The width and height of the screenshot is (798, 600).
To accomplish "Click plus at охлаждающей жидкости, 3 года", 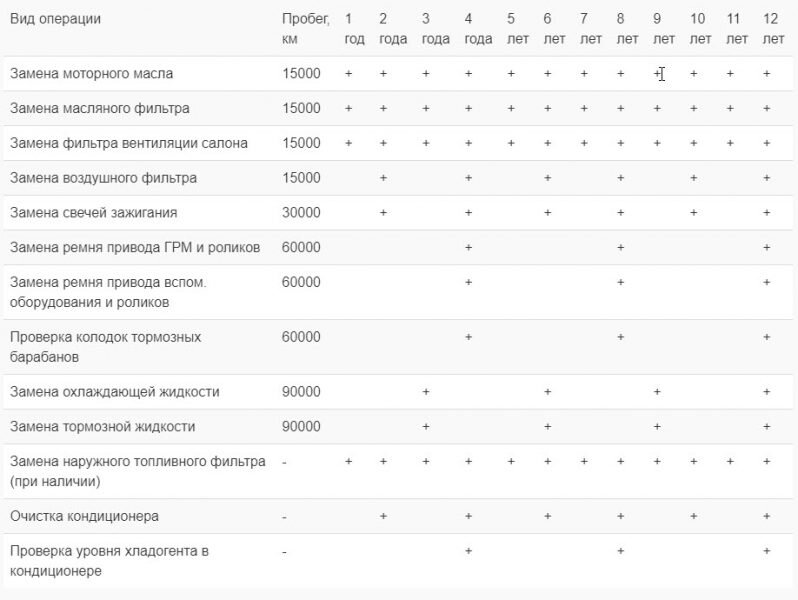I will 426,392.
